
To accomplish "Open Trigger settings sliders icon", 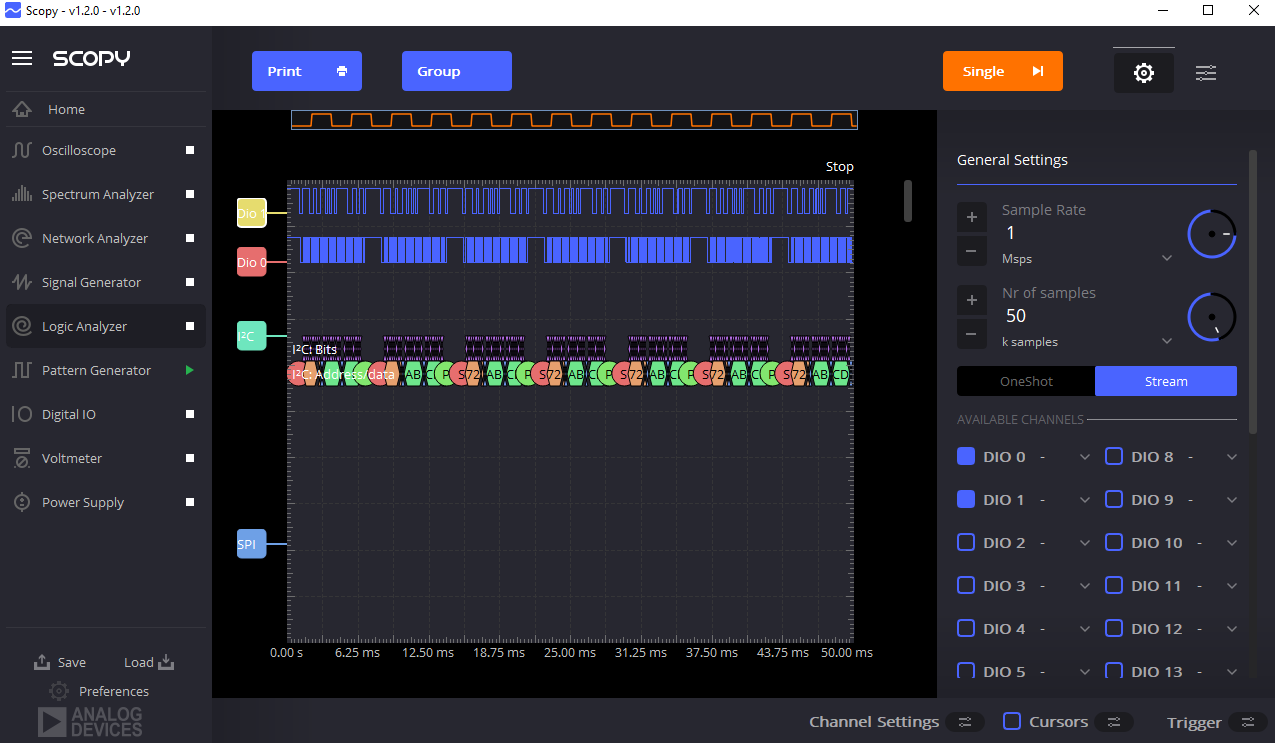I will click(x=1247, y=722).
